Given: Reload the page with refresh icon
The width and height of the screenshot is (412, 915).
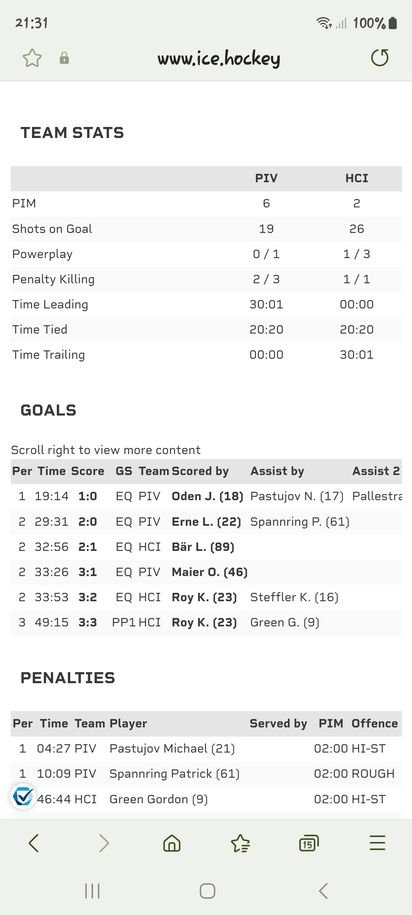Looking at the screenshot, I should point(379,57).
